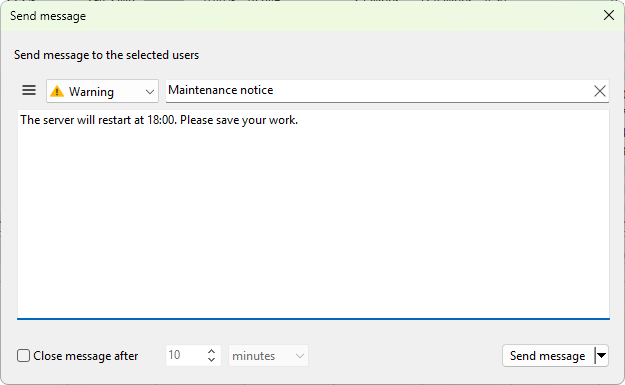Click in the message body text area

313,214
